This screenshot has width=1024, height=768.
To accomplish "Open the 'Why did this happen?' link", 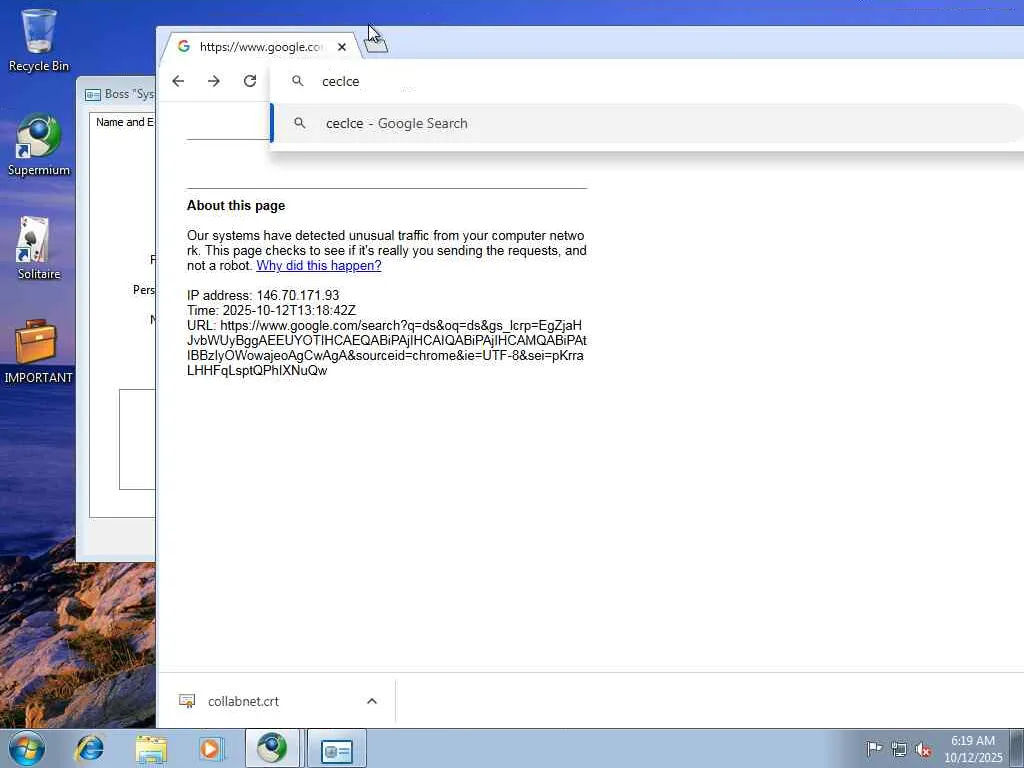I will [319, 266].
